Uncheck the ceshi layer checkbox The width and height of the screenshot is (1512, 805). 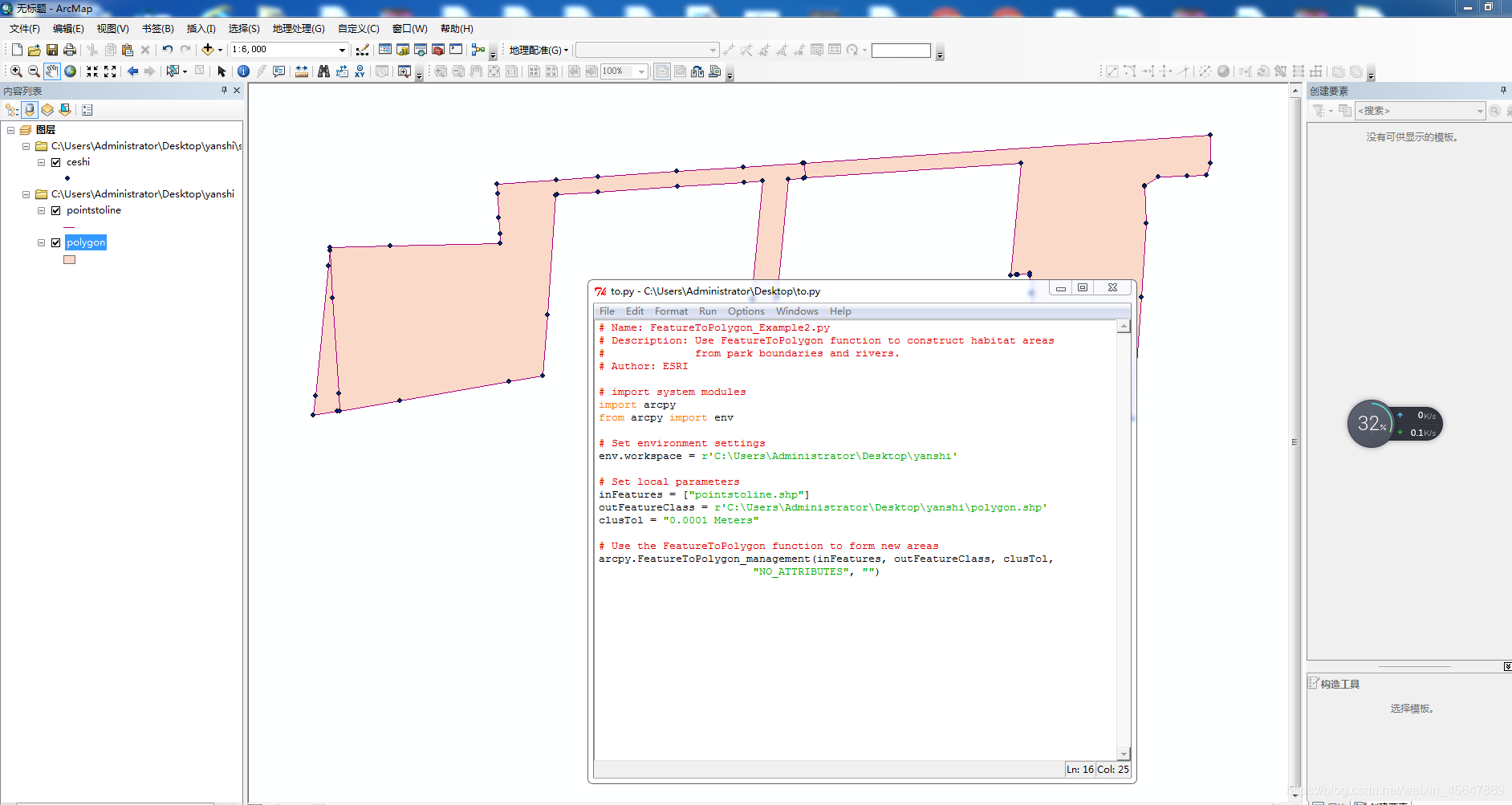(x=56, y=162)
